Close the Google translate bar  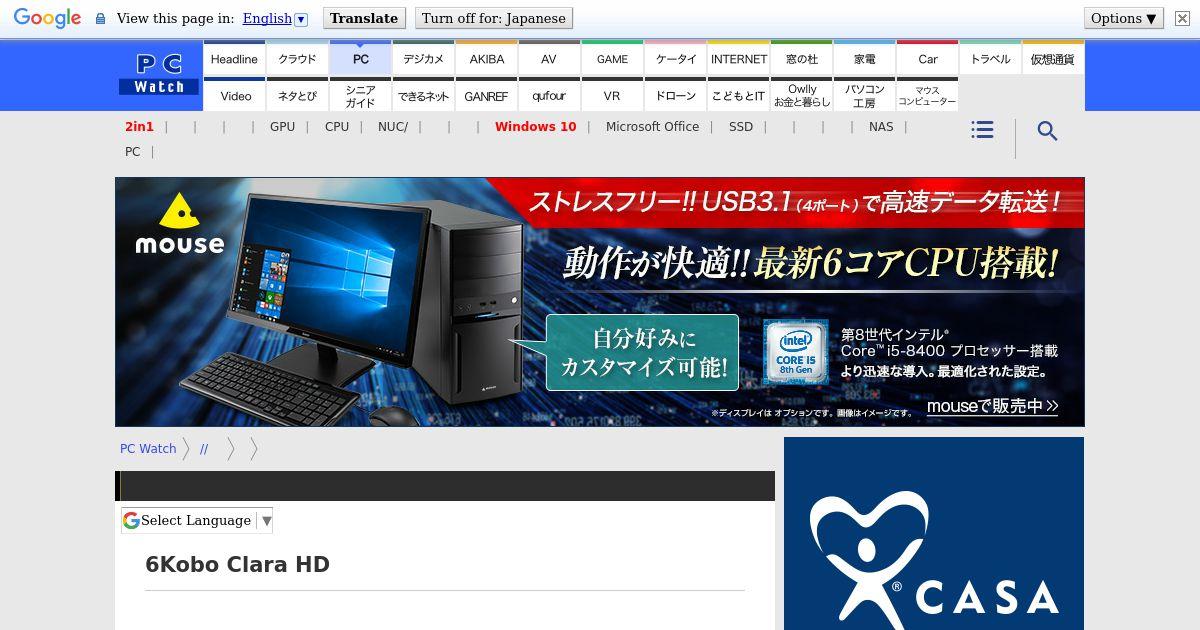1182,18
